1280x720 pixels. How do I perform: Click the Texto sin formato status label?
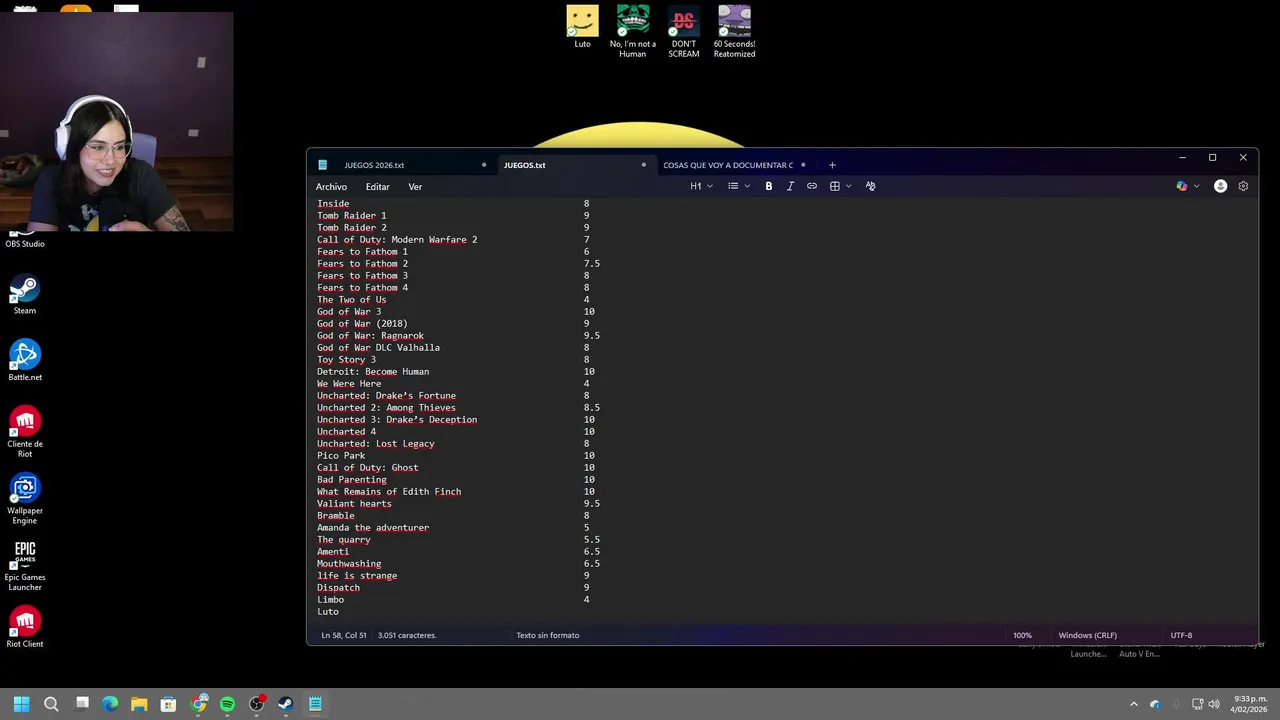[x=547, y=635]
